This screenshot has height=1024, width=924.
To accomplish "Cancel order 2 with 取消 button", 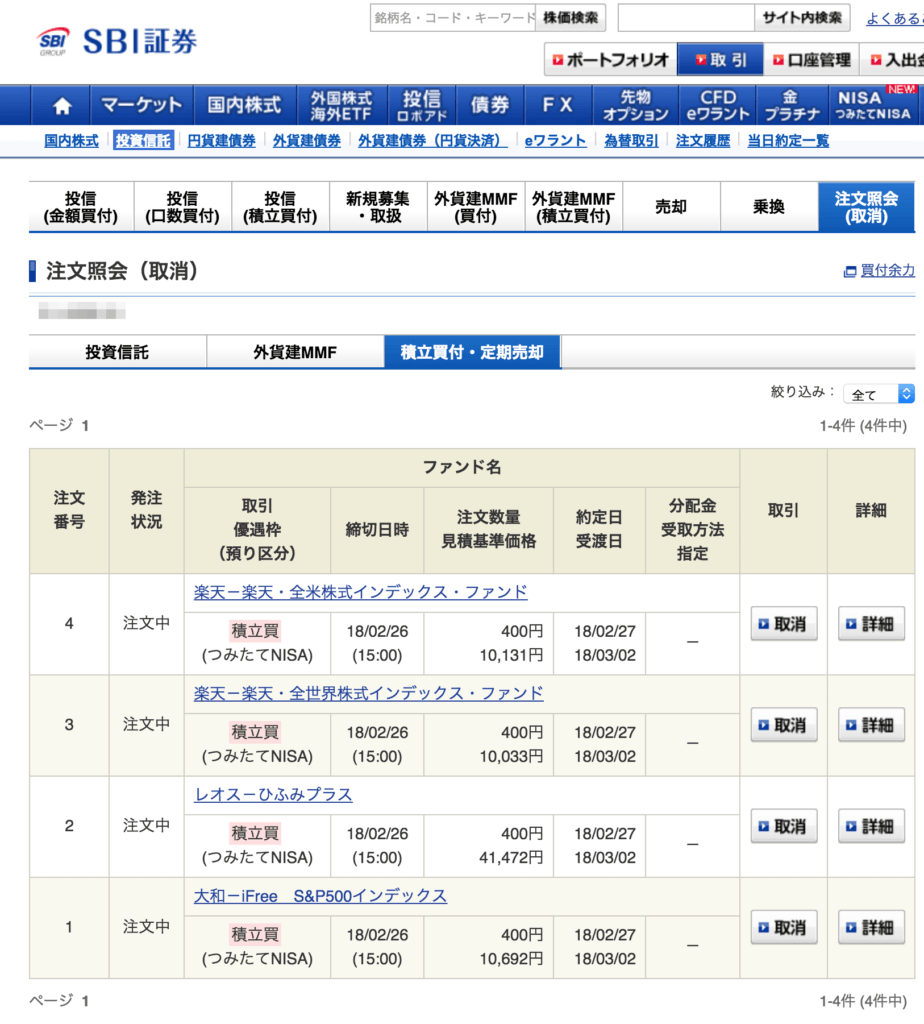I will tap(784, 826).
